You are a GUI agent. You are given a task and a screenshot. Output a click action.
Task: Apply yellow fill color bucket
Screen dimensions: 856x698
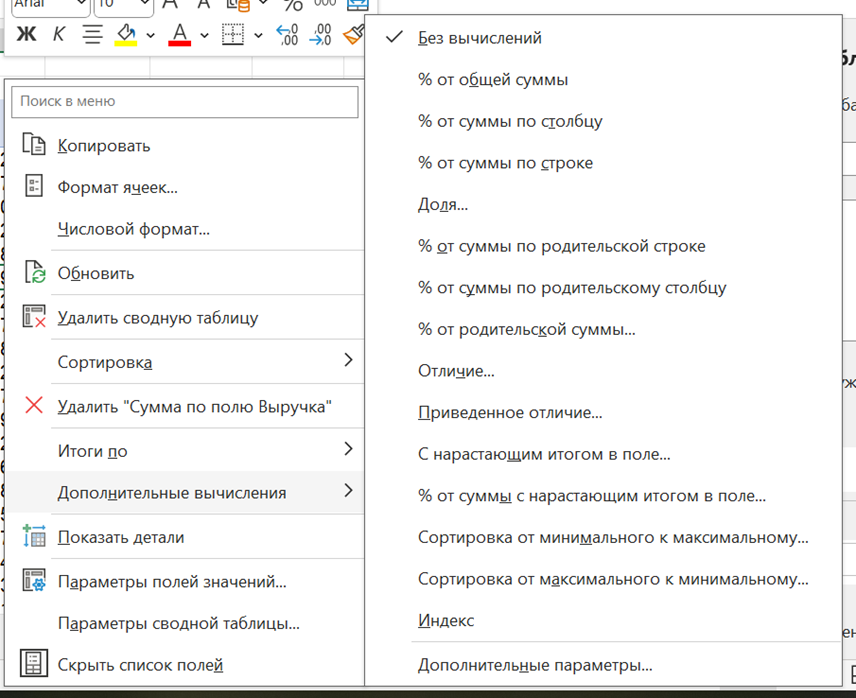click(126, 35)
